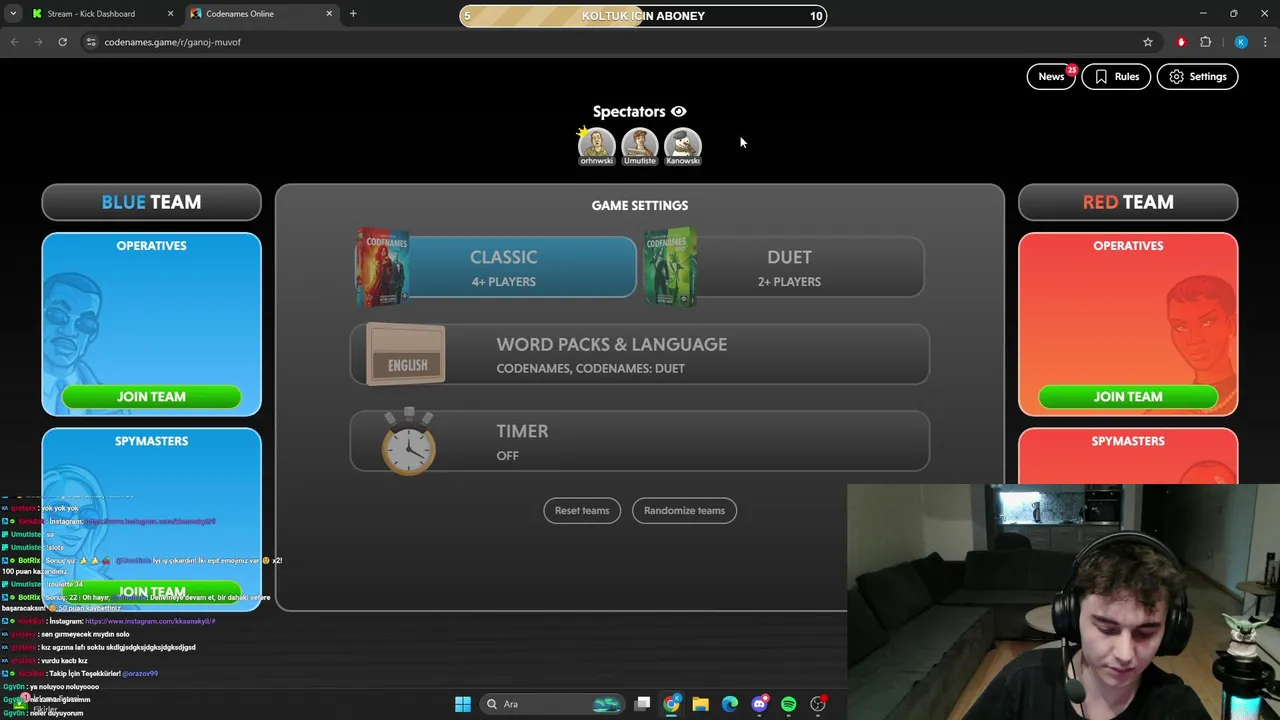The height and width of the screenshot is (720, 1280).
Task: Open the News button
Action: (1051, 77)
